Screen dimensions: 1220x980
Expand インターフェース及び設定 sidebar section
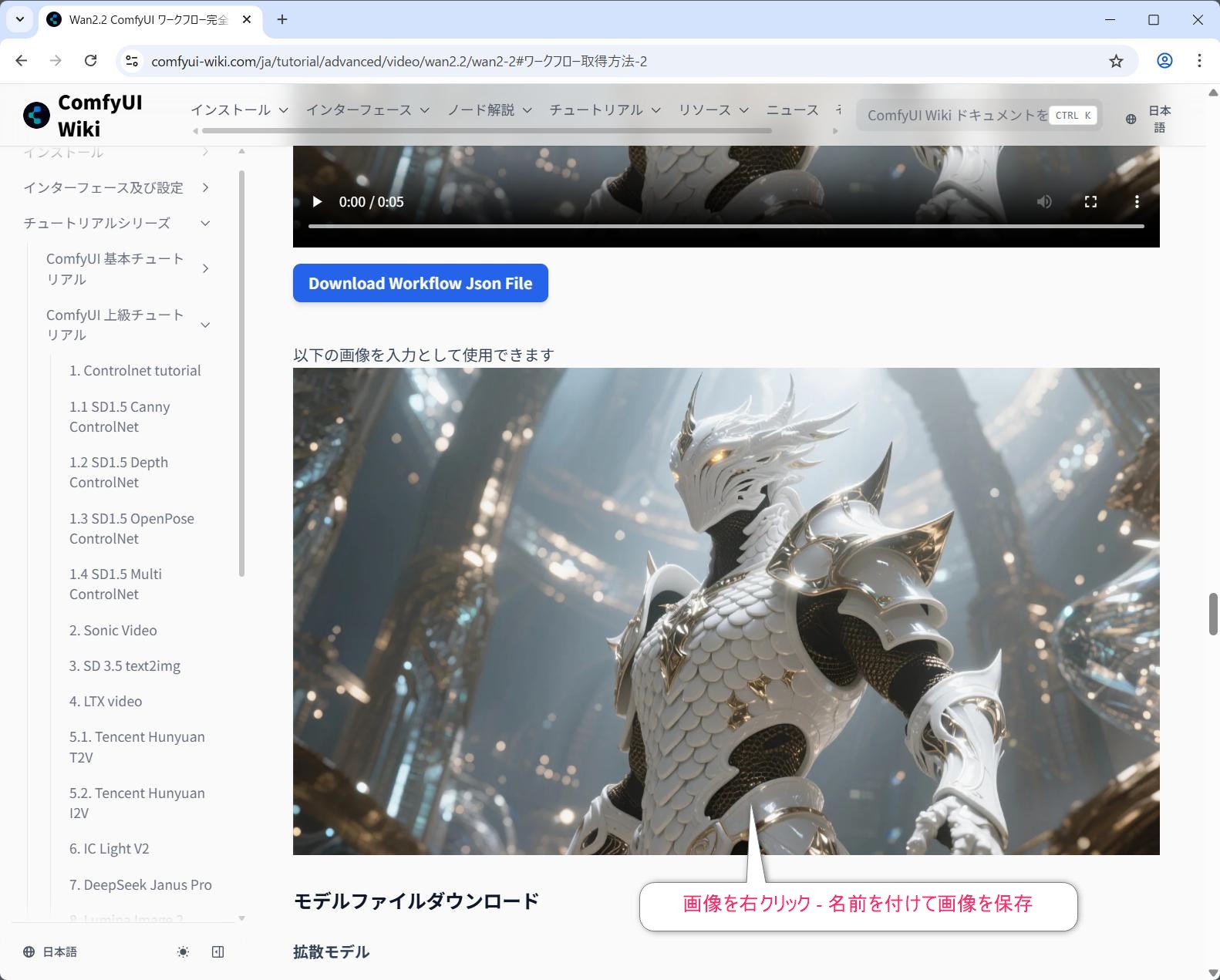pos(116,187)
